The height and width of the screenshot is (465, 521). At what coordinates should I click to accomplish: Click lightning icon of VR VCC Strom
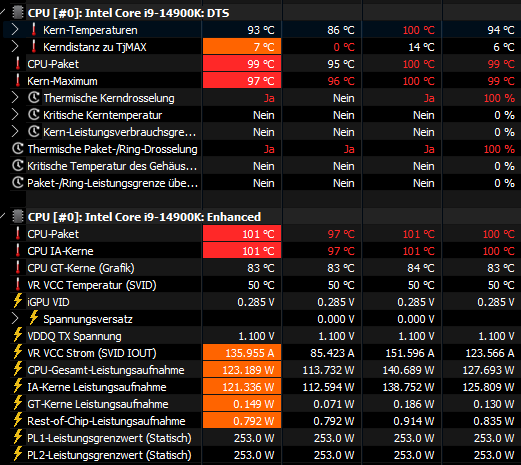tap(18, 352)
